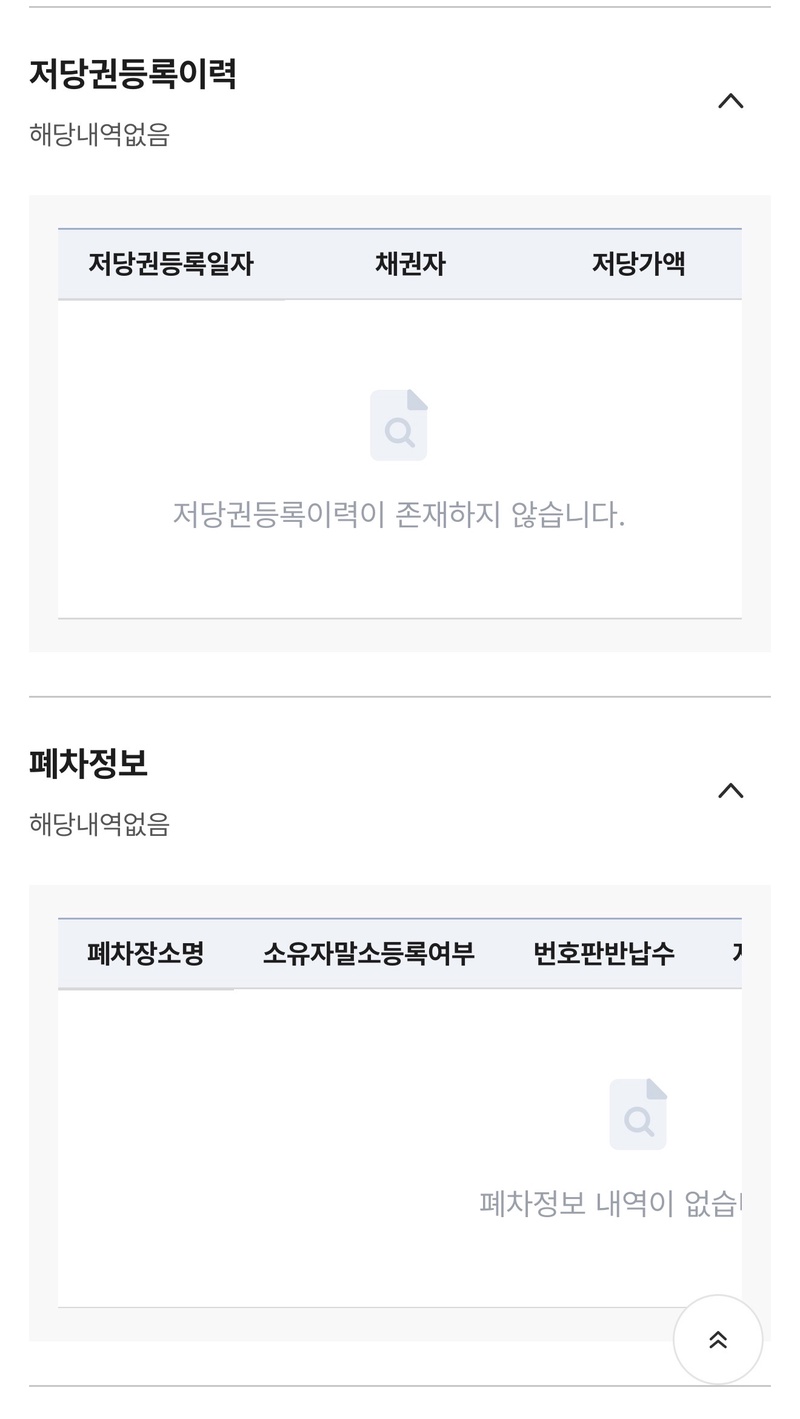800x1419 pixels.
Task: Click the empty-document icon in 저당권등록이력 table
Action: coord(399,425)
